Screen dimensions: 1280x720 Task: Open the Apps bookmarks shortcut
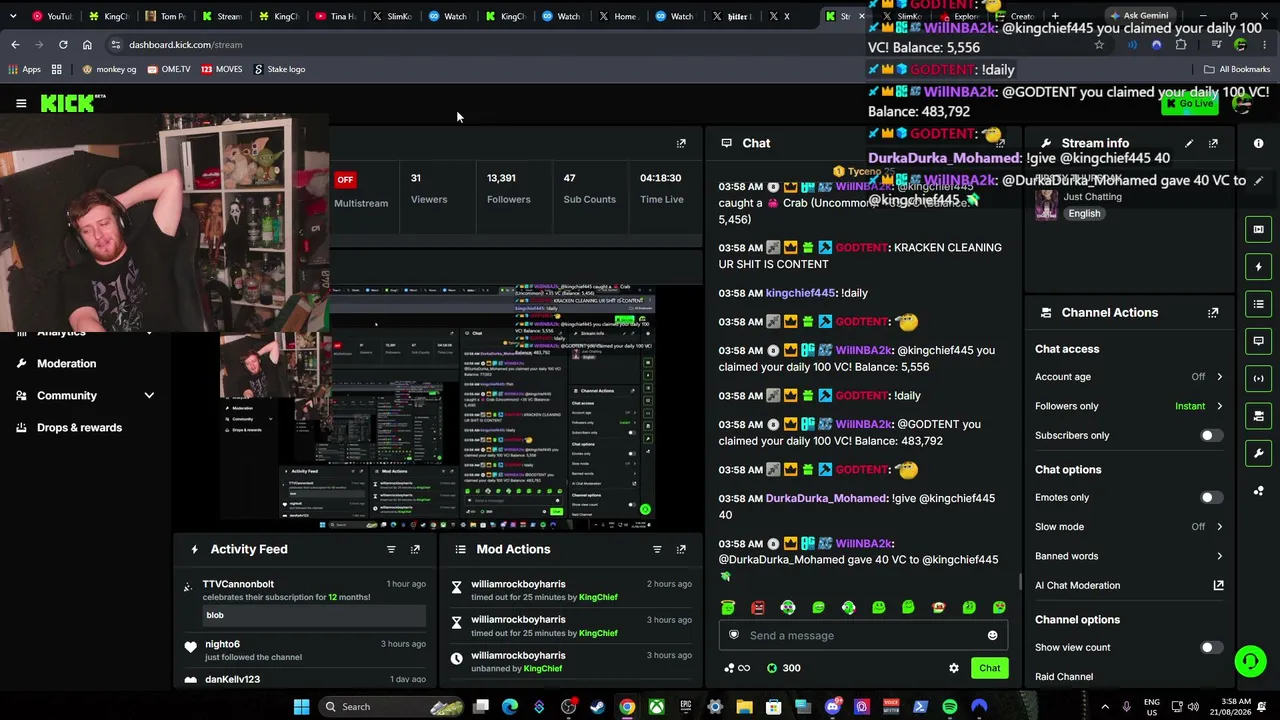pyautogui.click(x=24, y=69)
